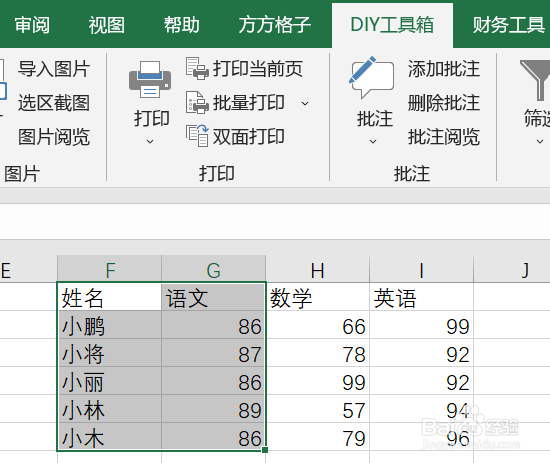The height and width of the screenshot is (463, 550).
Task: Click the cell with value 89
Action: [x=213, y=409]
